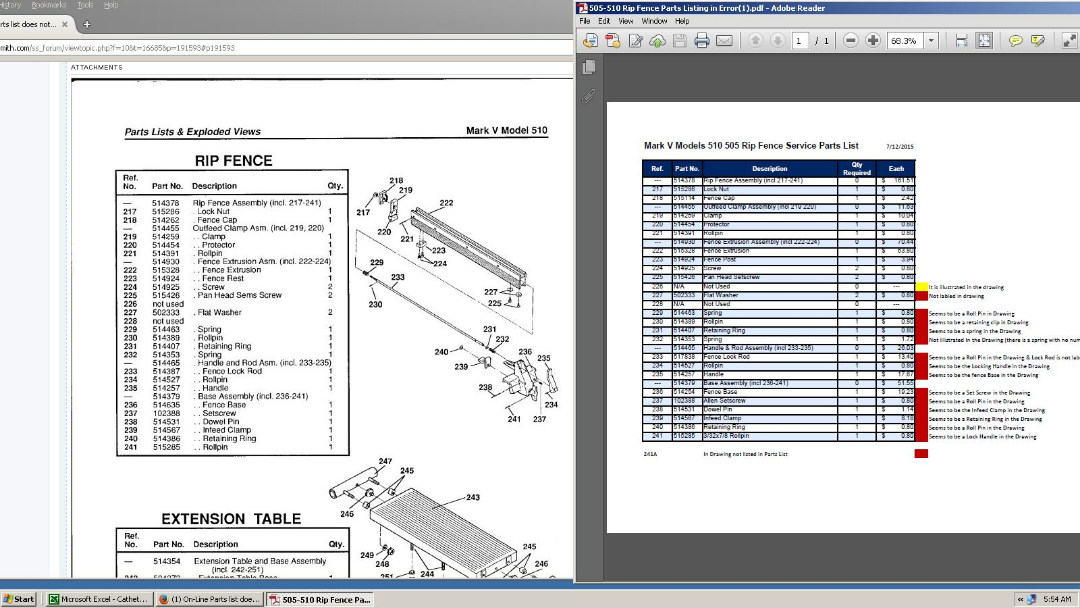Click the Read mode expand icon
This screenshot has height=608, width=1080.
(x=1069, y=41)
